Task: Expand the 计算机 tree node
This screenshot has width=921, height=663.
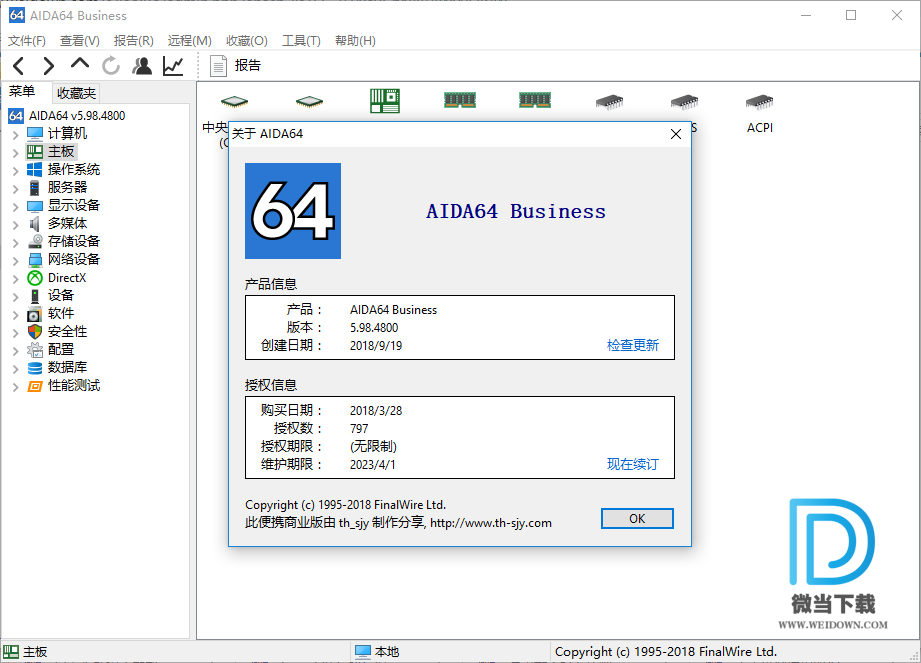Action: 15,134
